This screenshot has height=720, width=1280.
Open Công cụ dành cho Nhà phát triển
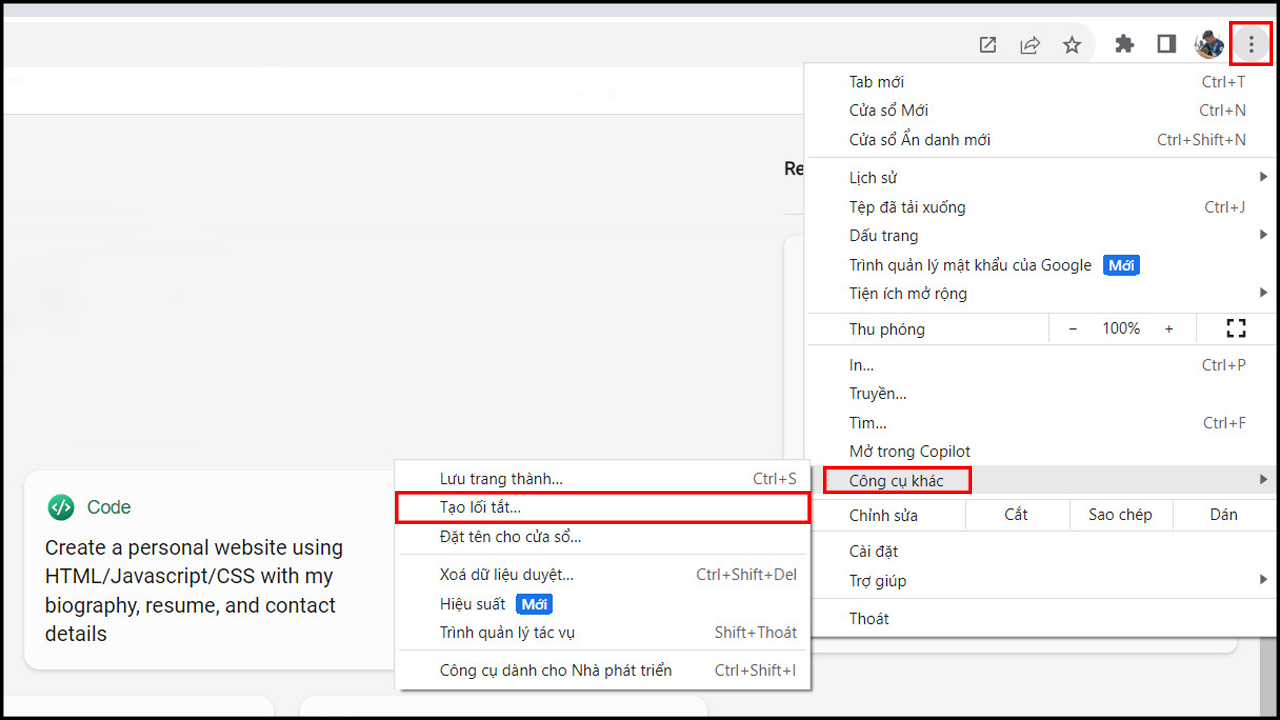(603, 671)
